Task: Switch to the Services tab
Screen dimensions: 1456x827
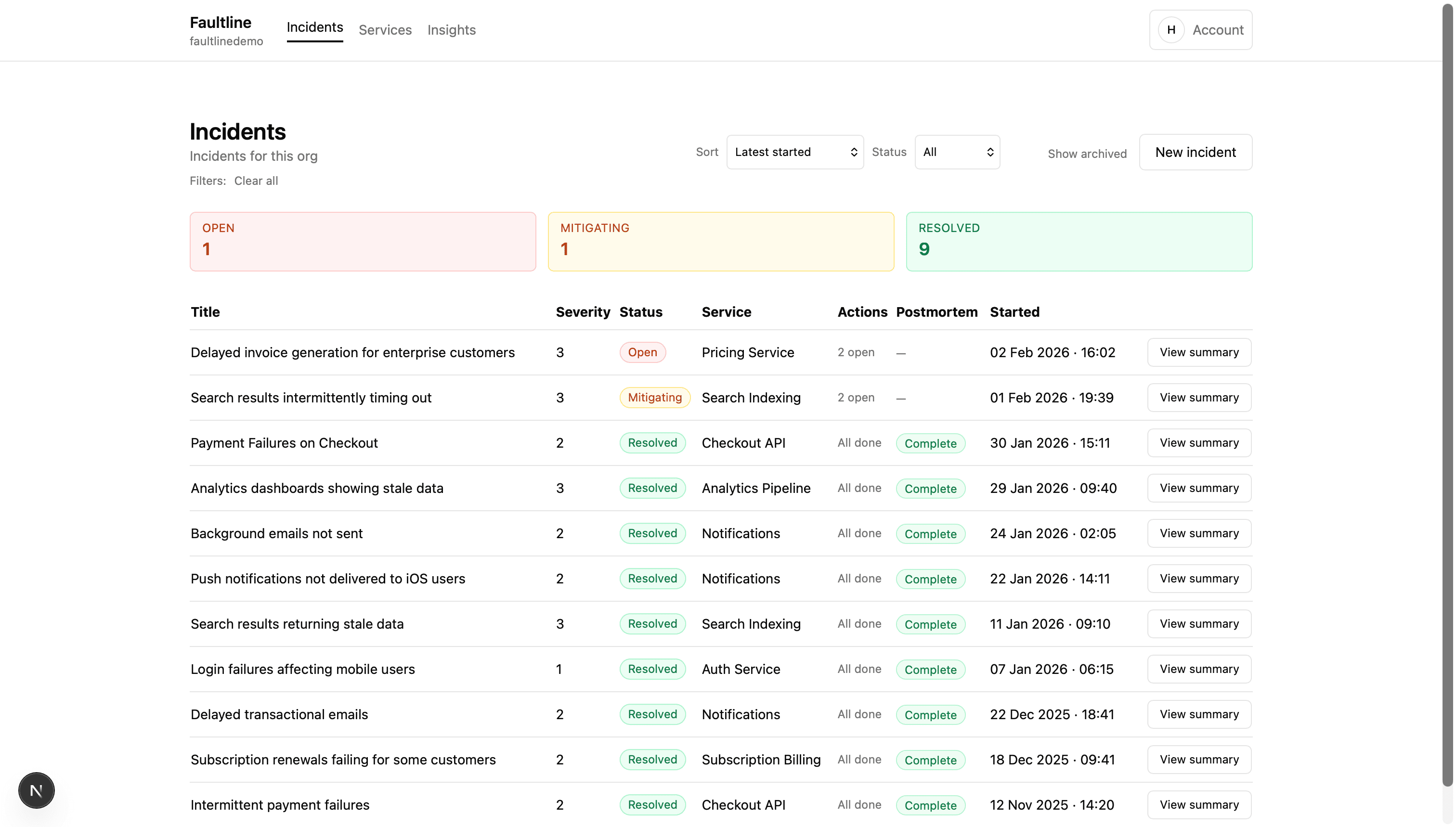Action: 385,29
